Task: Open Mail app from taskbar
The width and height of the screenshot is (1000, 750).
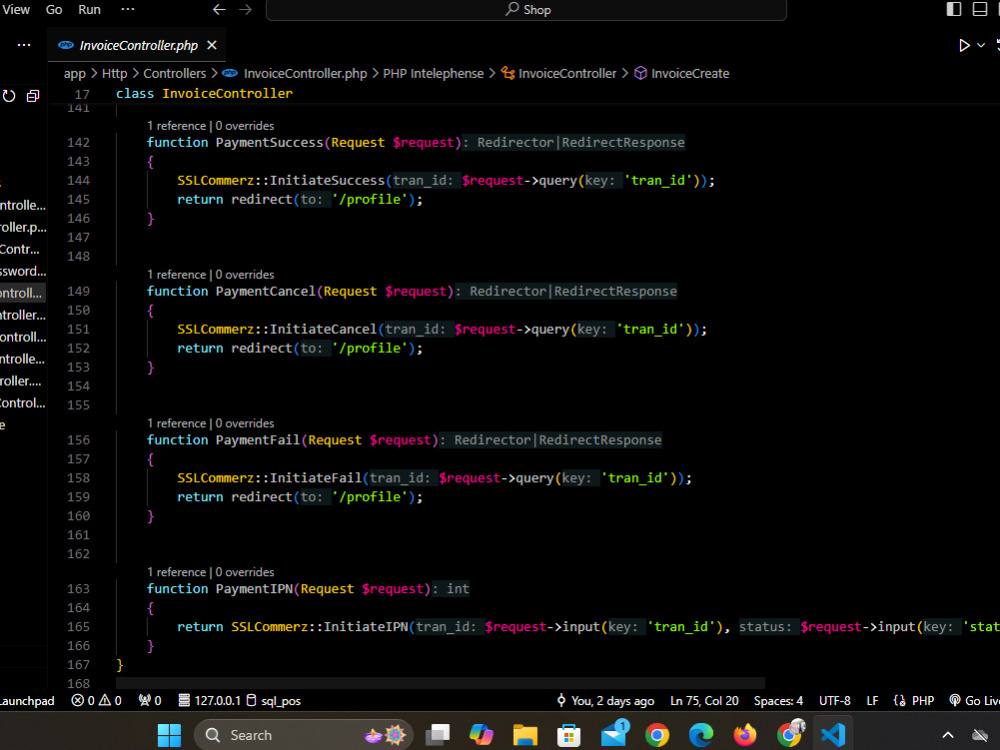Action: [x=614, y=734]
